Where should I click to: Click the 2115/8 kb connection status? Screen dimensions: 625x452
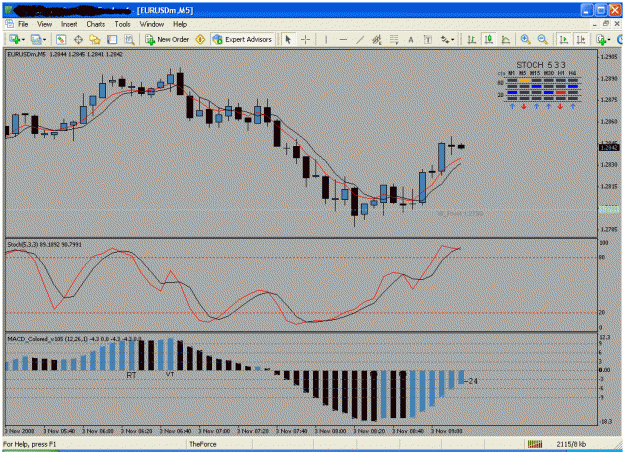point(571,444)
